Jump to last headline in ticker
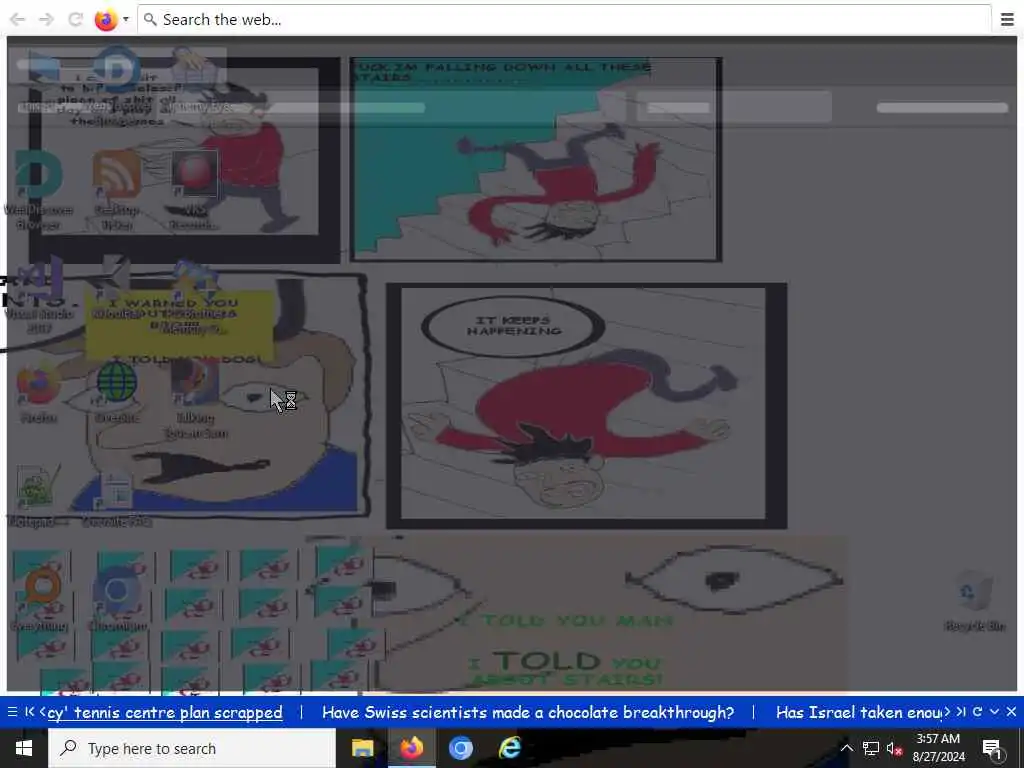 961,712
